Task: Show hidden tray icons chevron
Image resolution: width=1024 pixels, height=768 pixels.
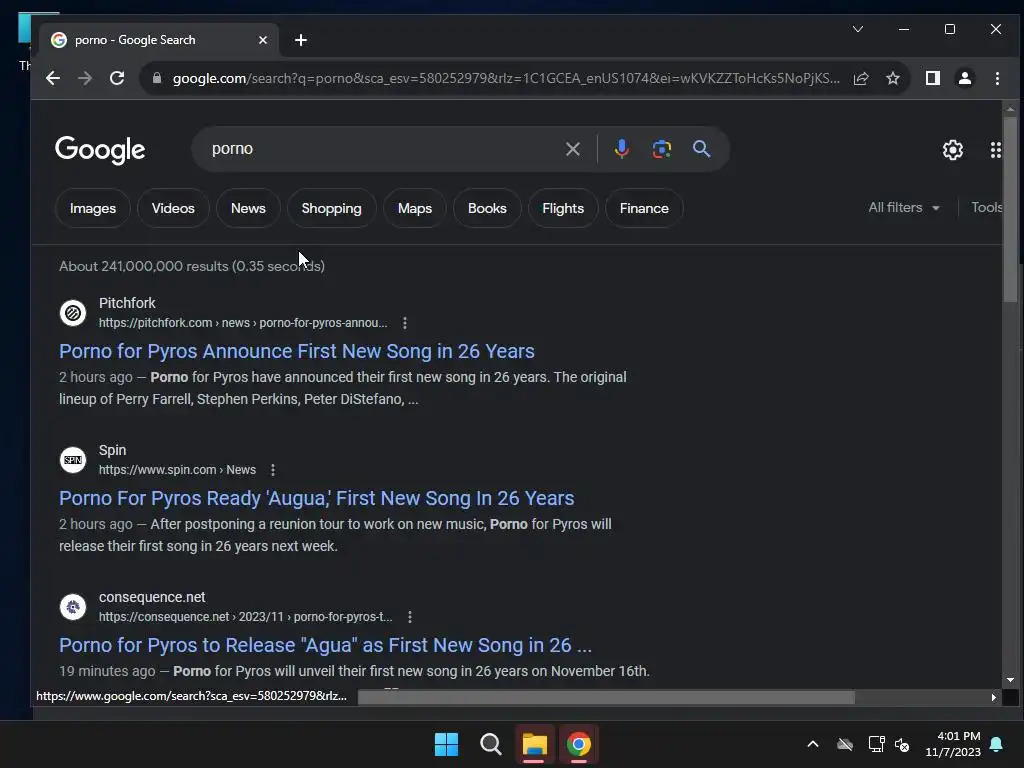Action: 813,744
